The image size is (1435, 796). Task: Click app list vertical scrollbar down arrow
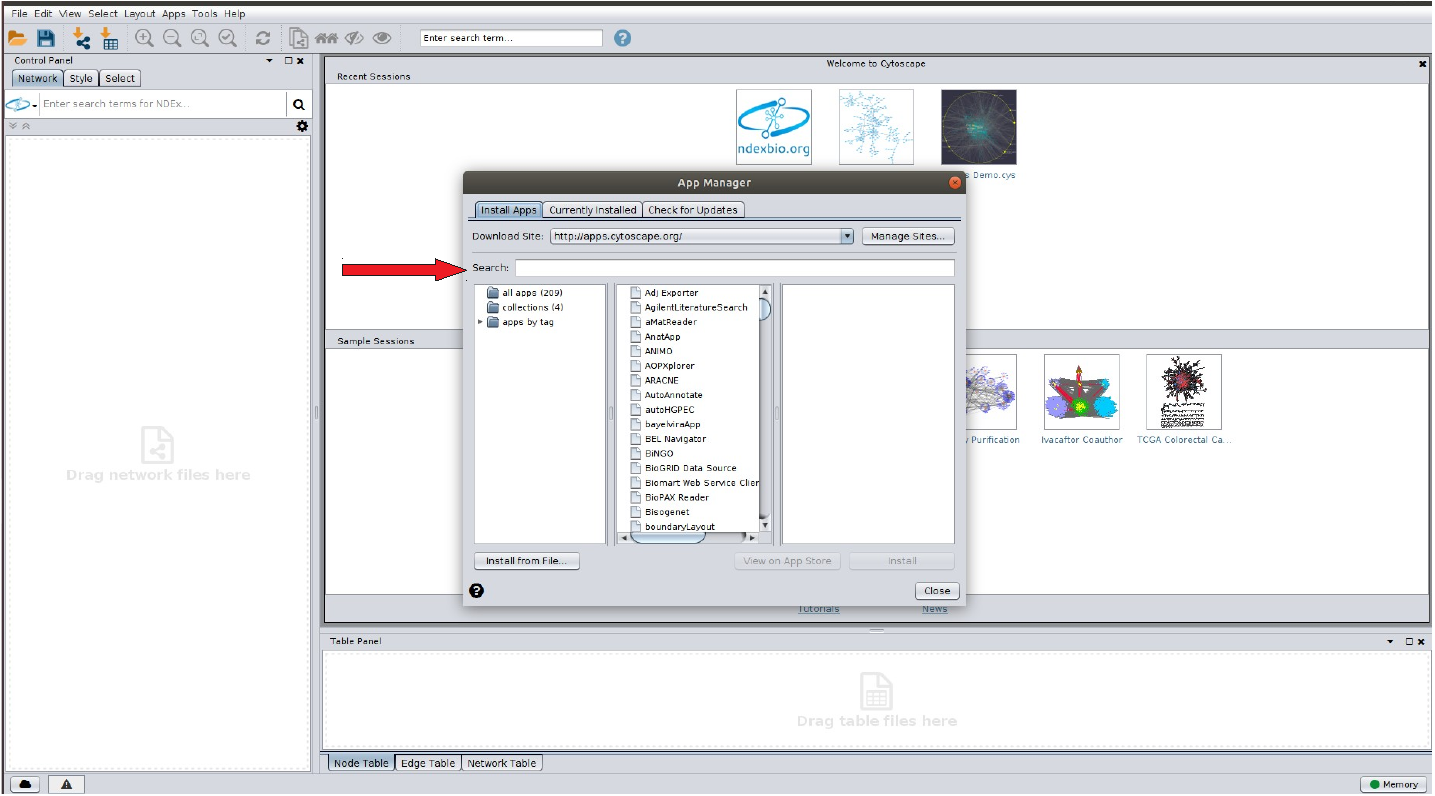click(x=765, y=524)
